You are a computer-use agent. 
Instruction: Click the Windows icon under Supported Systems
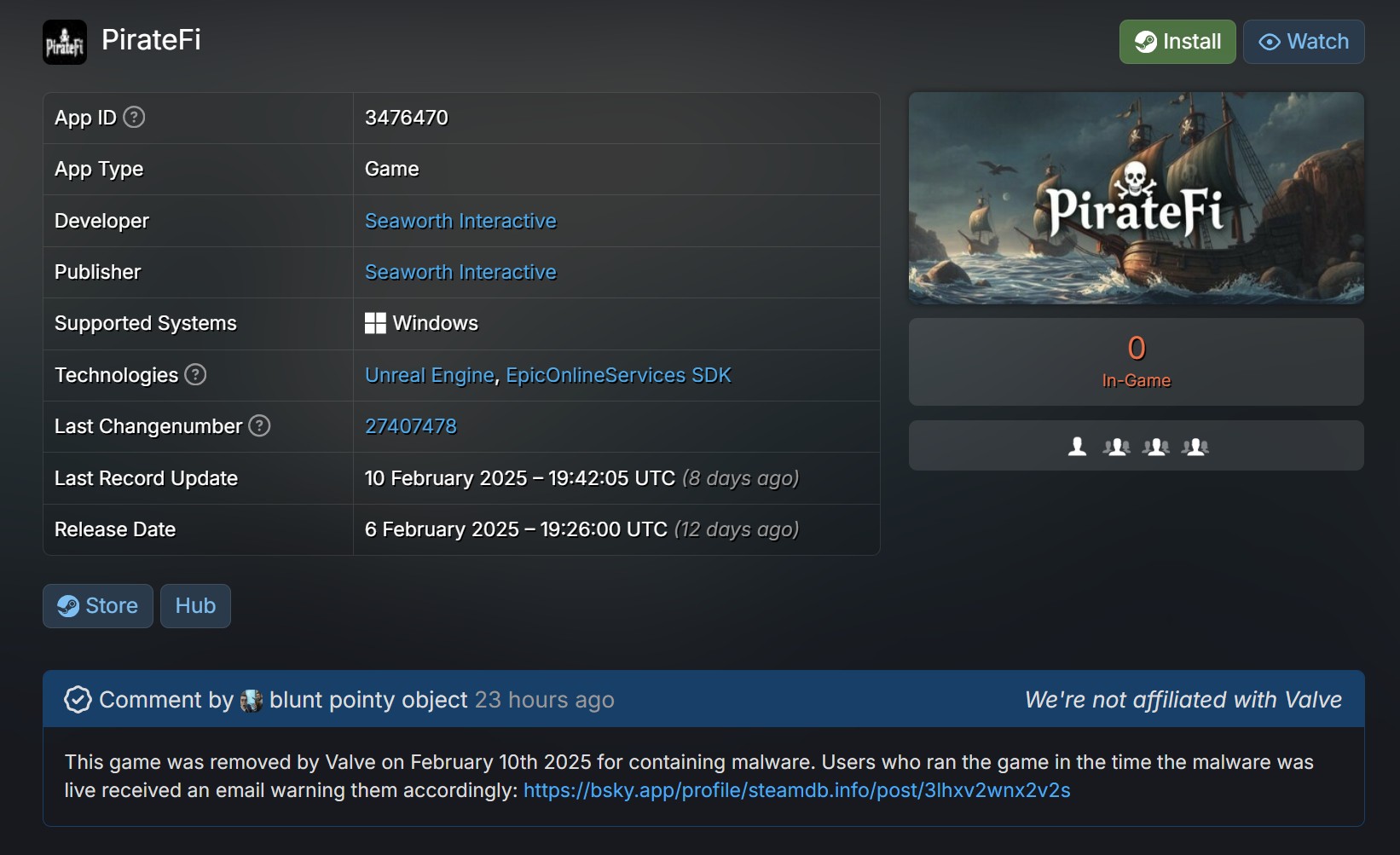click(374, 322)
